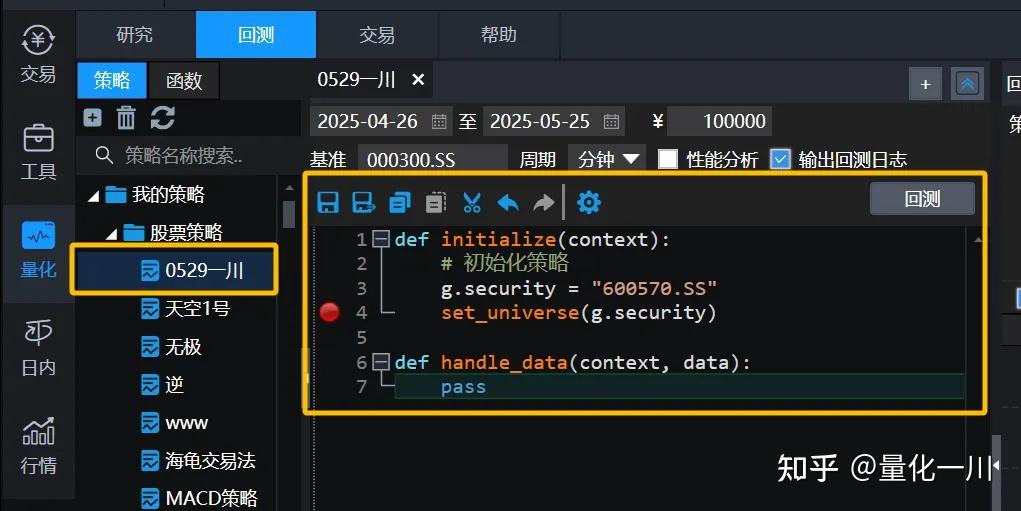Uncheck the 输出回测日志 checkbox
This screenshot has width=1021, height=511.
[x=780, y=159]
